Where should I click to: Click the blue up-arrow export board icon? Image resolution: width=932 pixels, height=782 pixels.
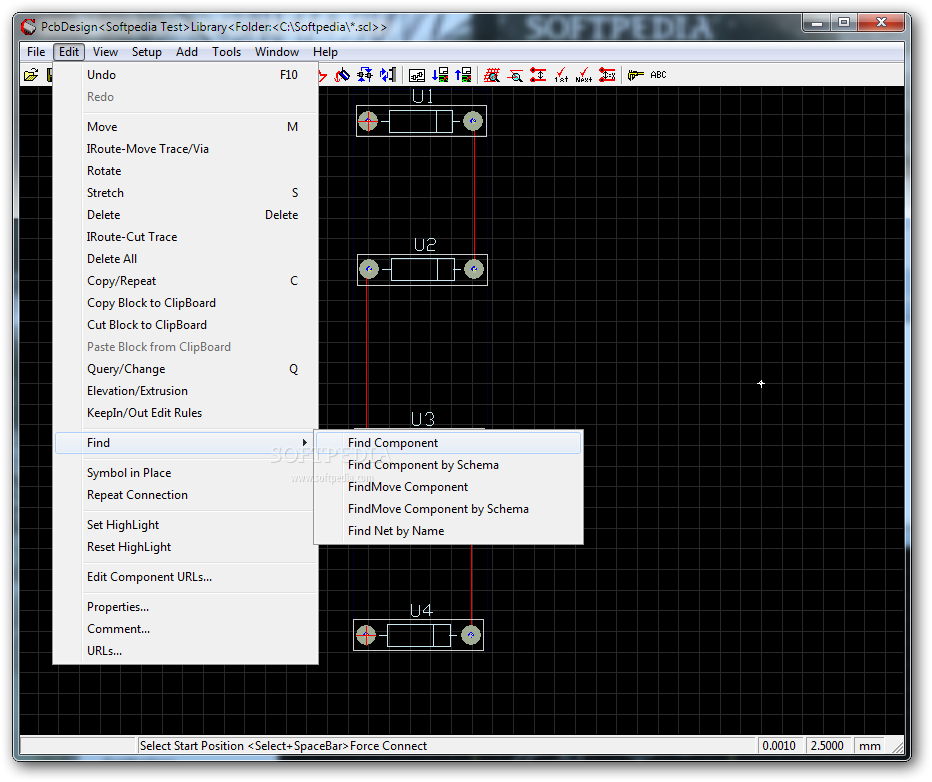tap(463, 75)
